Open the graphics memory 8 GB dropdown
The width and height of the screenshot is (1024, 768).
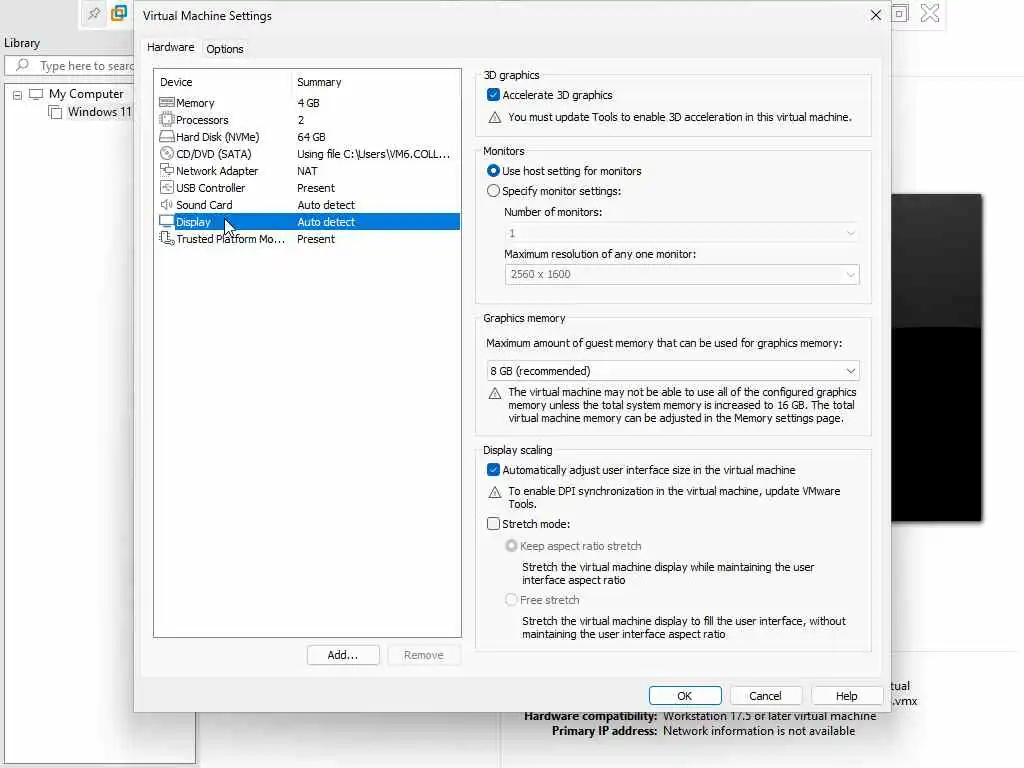coord(673,371)
